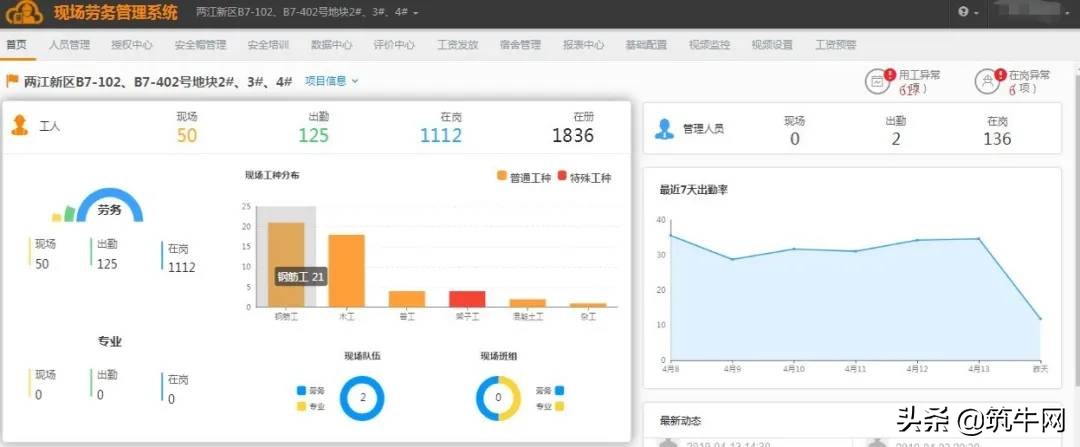Click the 普工 bar in chart
Viewport: 1080px width, 447px height.
[x=407, y=299]
